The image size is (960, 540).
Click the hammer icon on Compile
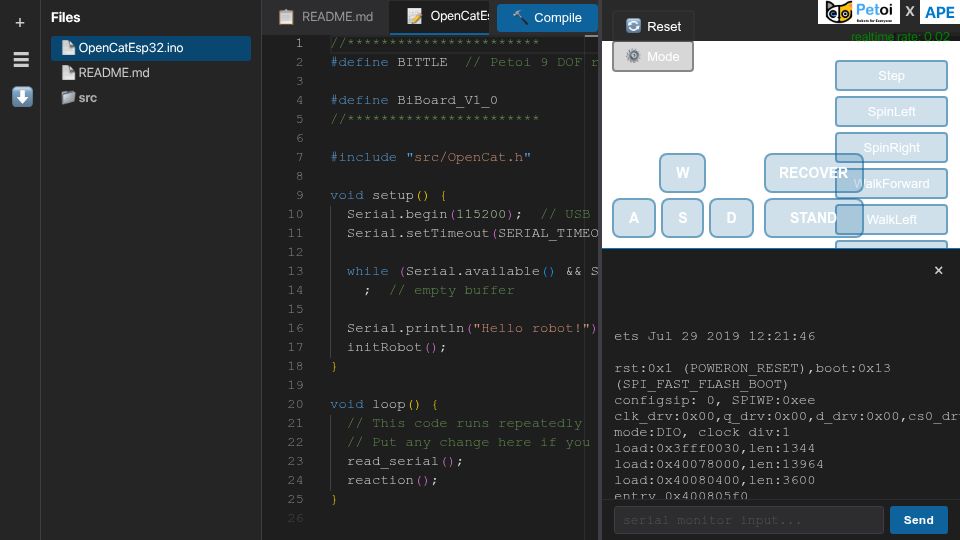[519, 17]
